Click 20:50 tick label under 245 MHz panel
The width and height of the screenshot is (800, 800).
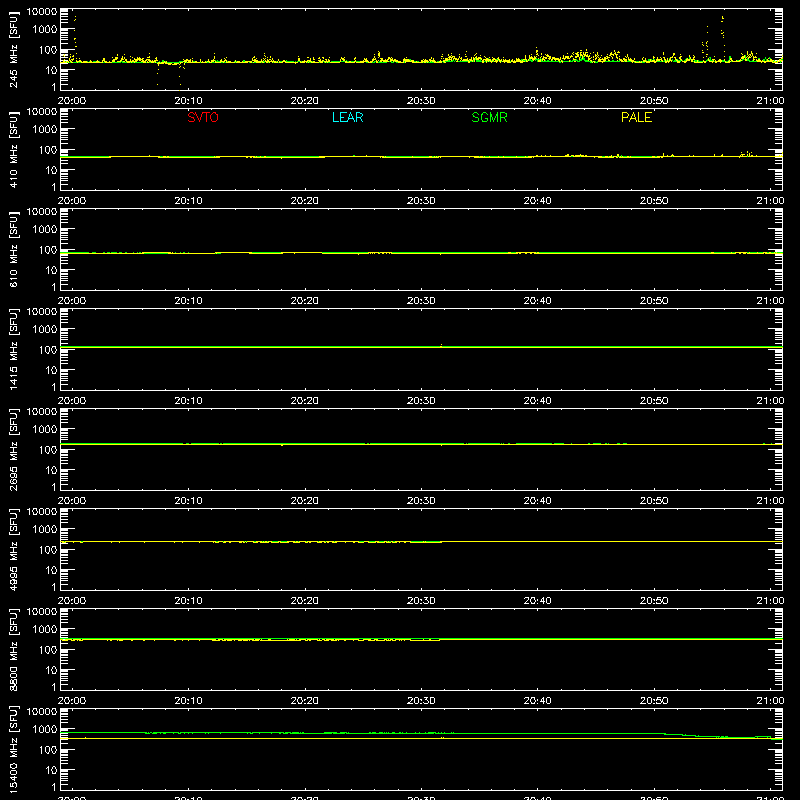coord(654,101)
